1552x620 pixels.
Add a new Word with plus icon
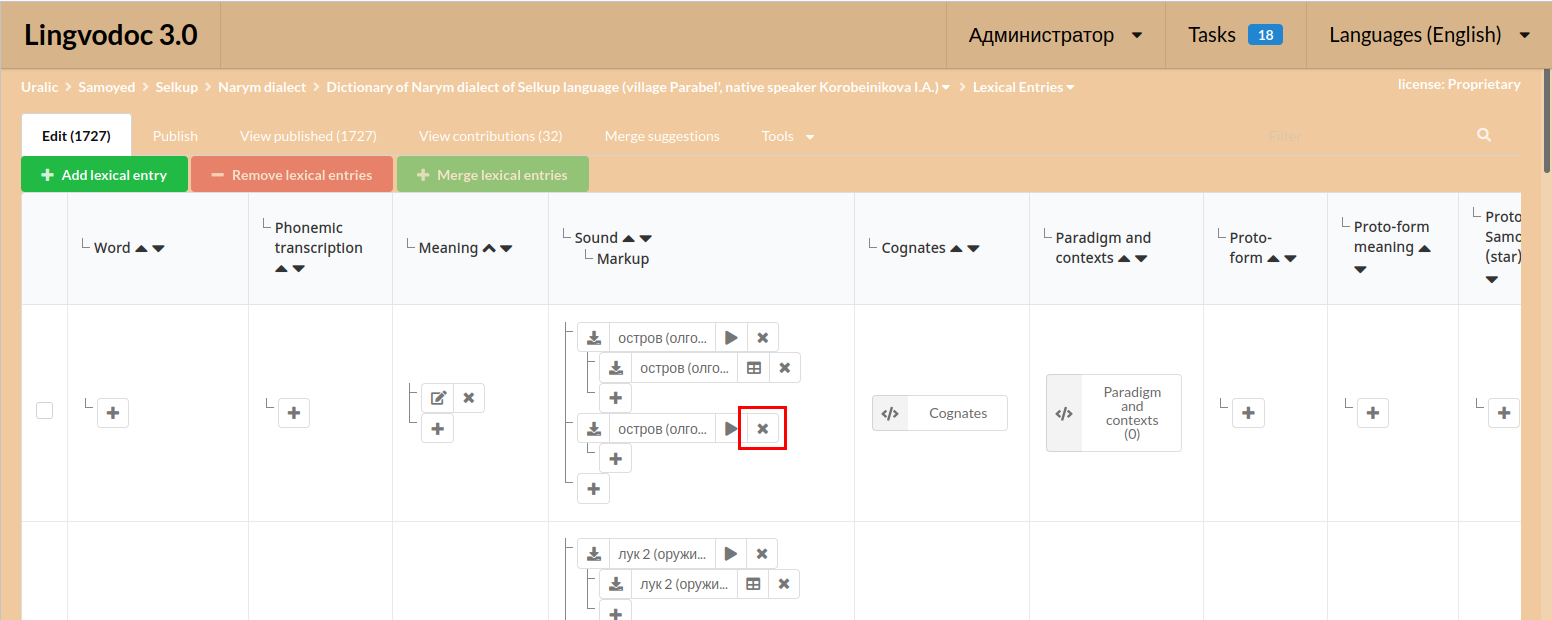(x=113, y=412)
